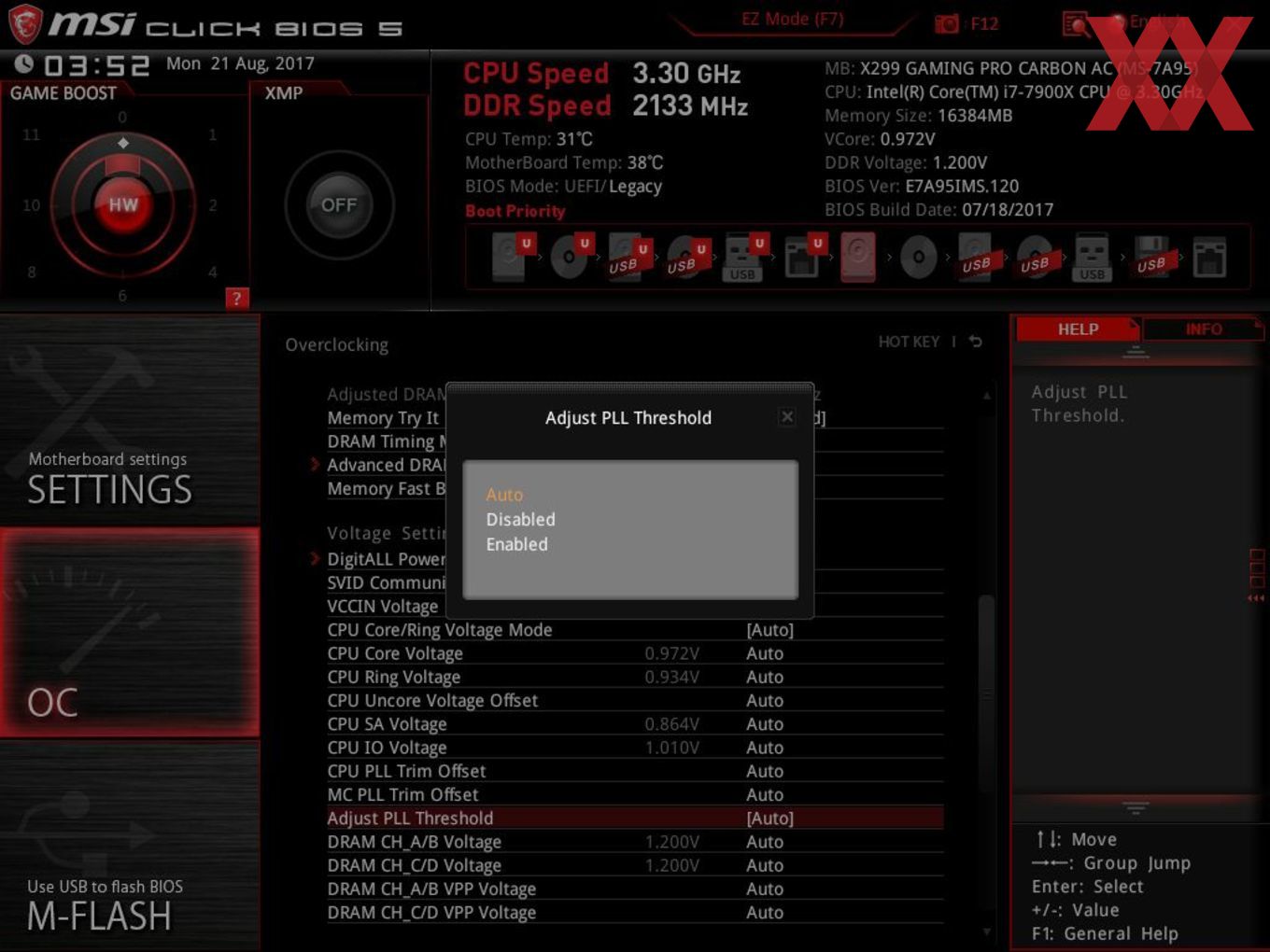Choose Disabled in the PLL Threshold popup
The height and width of the screenshot is (952, 1270).
[520, 519]
